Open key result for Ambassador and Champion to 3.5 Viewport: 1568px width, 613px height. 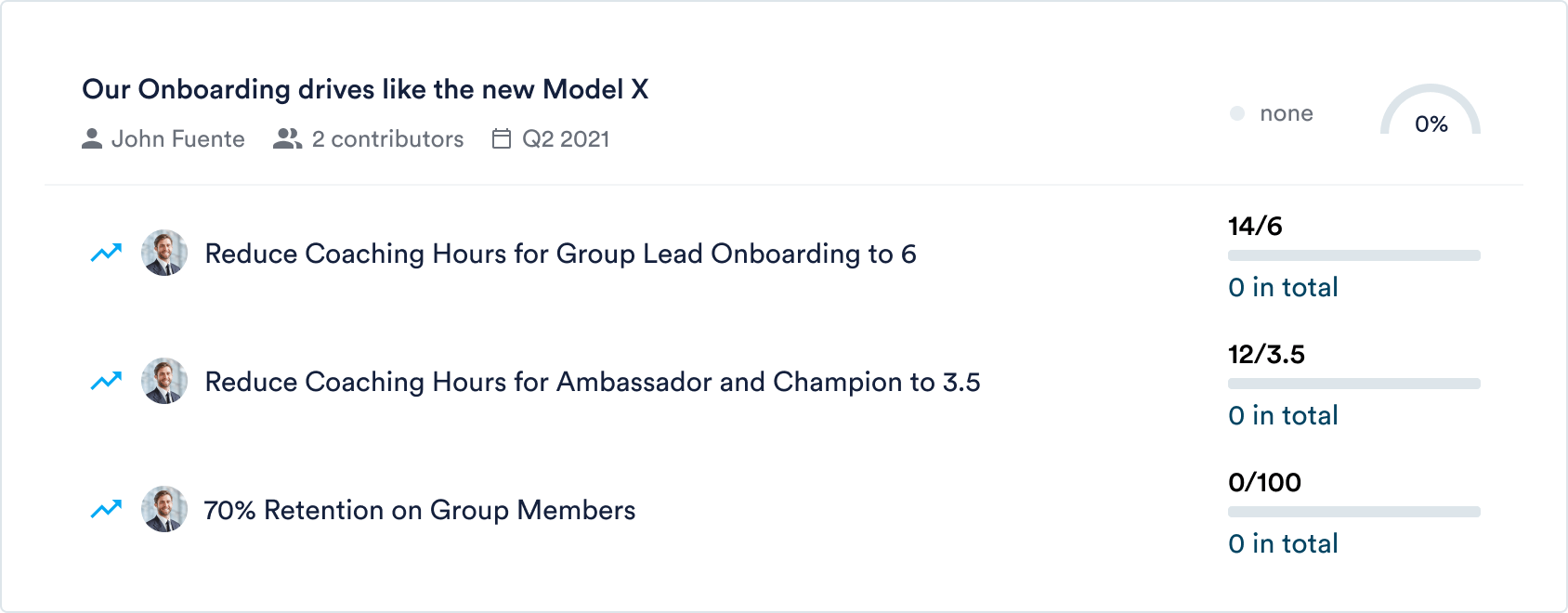click(x=592, y=382)
